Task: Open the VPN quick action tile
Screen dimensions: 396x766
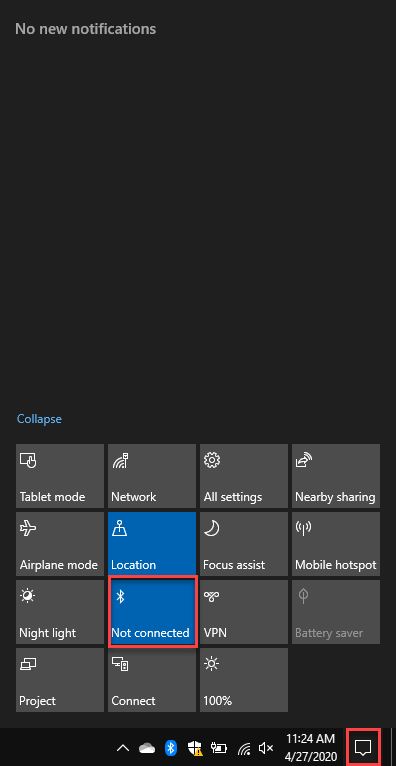Action: tap(244, 612)
